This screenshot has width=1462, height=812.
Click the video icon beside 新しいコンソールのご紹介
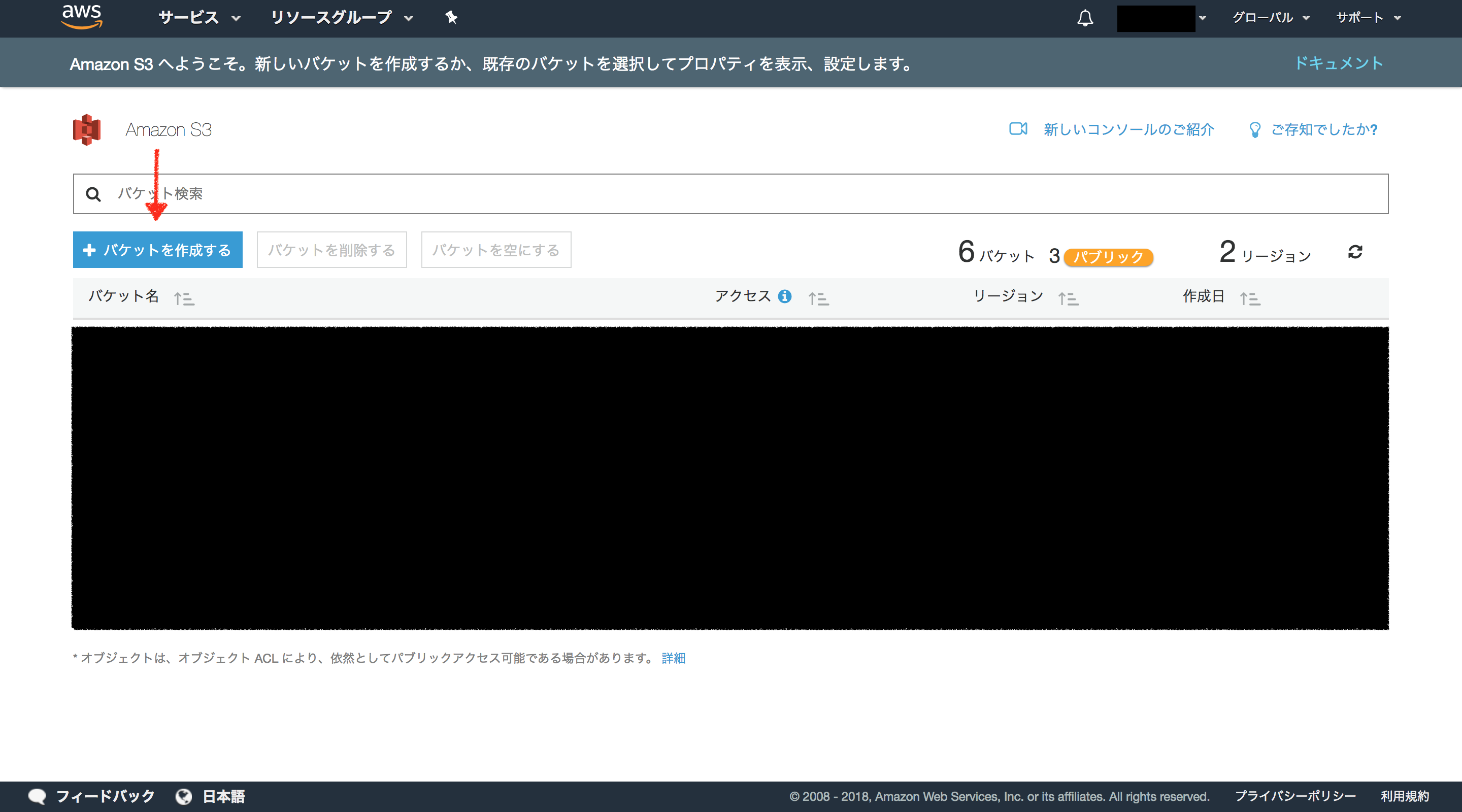1018,129
